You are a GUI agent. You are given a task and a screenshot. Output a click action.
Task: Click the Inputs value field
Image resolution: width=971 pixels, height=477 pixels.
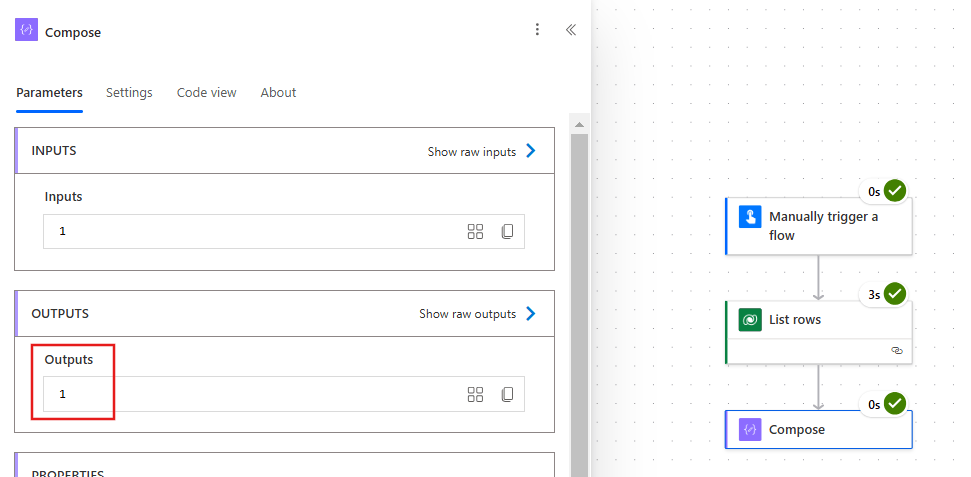pos(284,232)
